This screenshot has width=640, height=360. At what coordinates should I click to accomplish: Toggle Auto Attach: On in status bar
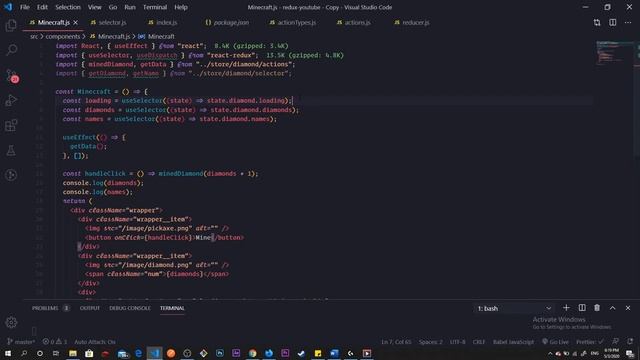95,342
